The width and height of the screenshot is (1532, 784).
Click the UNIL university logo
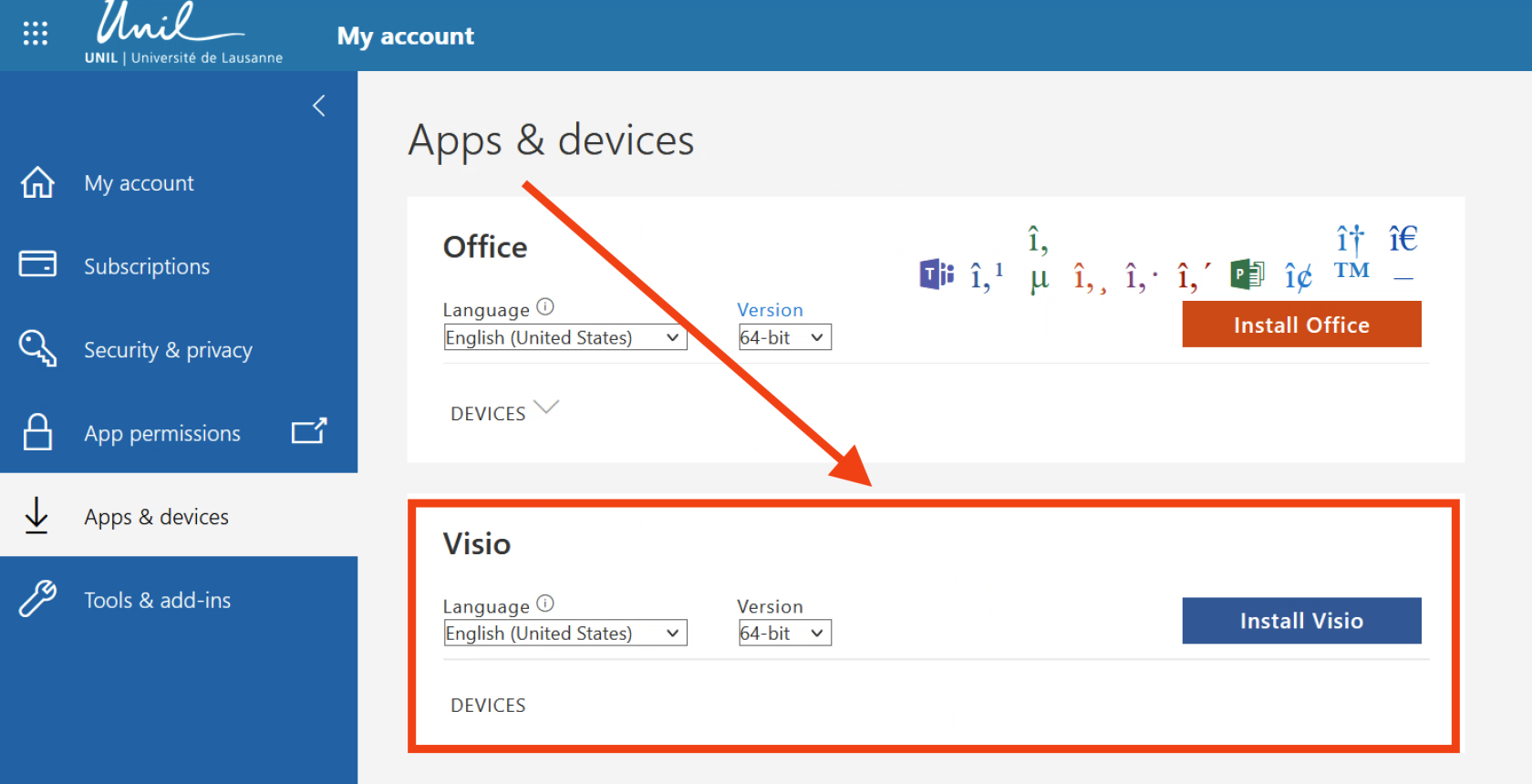(x=182, y=35)
